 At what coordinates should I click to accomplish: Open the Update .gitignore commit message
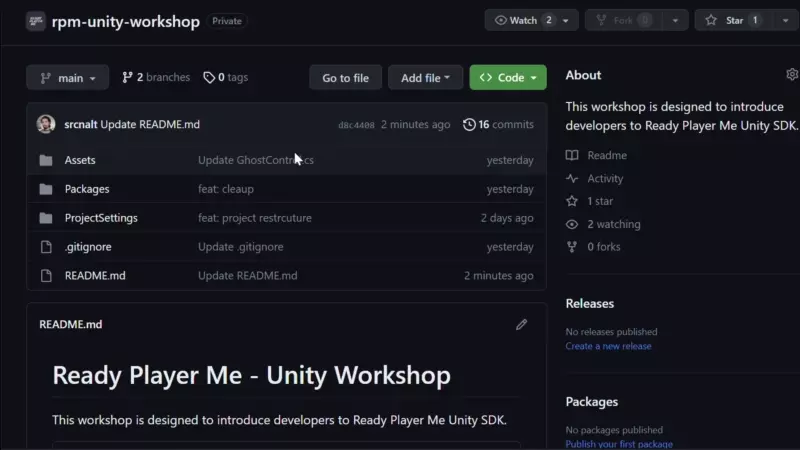click(240, 247)
